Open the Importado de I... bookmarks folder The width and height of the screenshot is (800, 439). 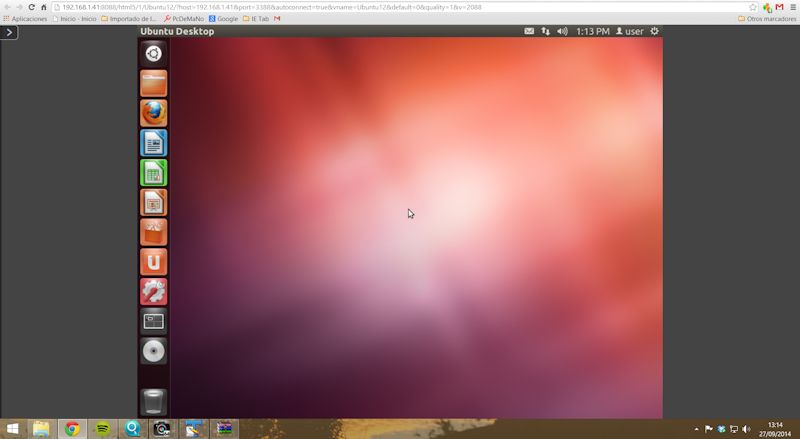point(129,19)
